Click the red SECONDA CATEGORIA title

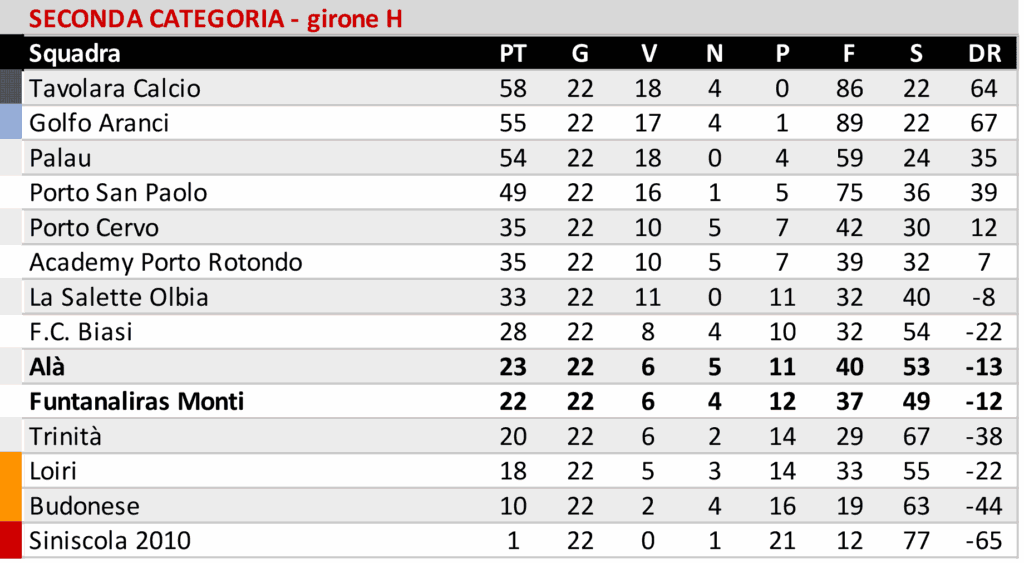[x=216, y=19]
